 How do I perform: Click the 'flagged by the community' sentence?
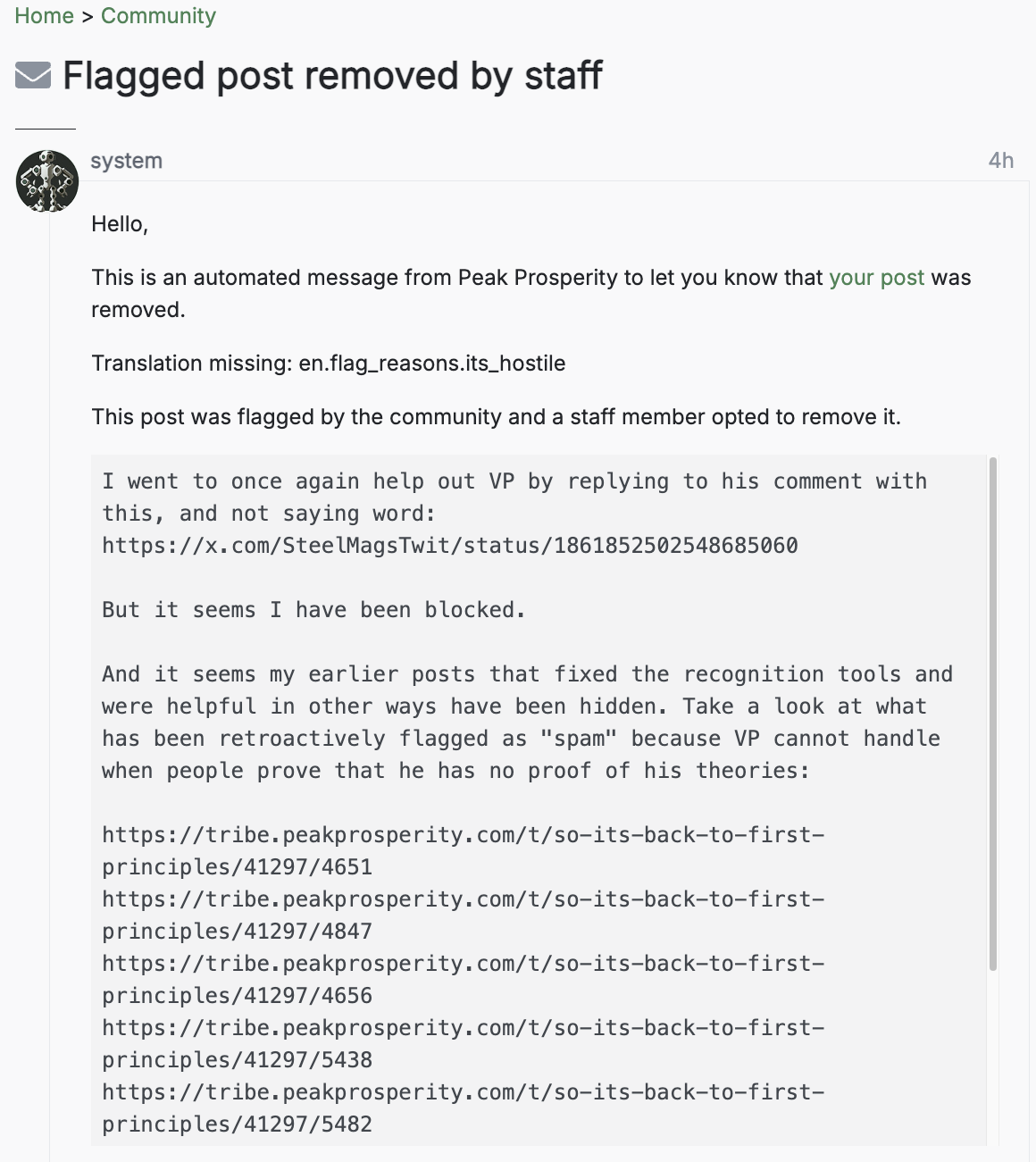[x=496, y=417]
